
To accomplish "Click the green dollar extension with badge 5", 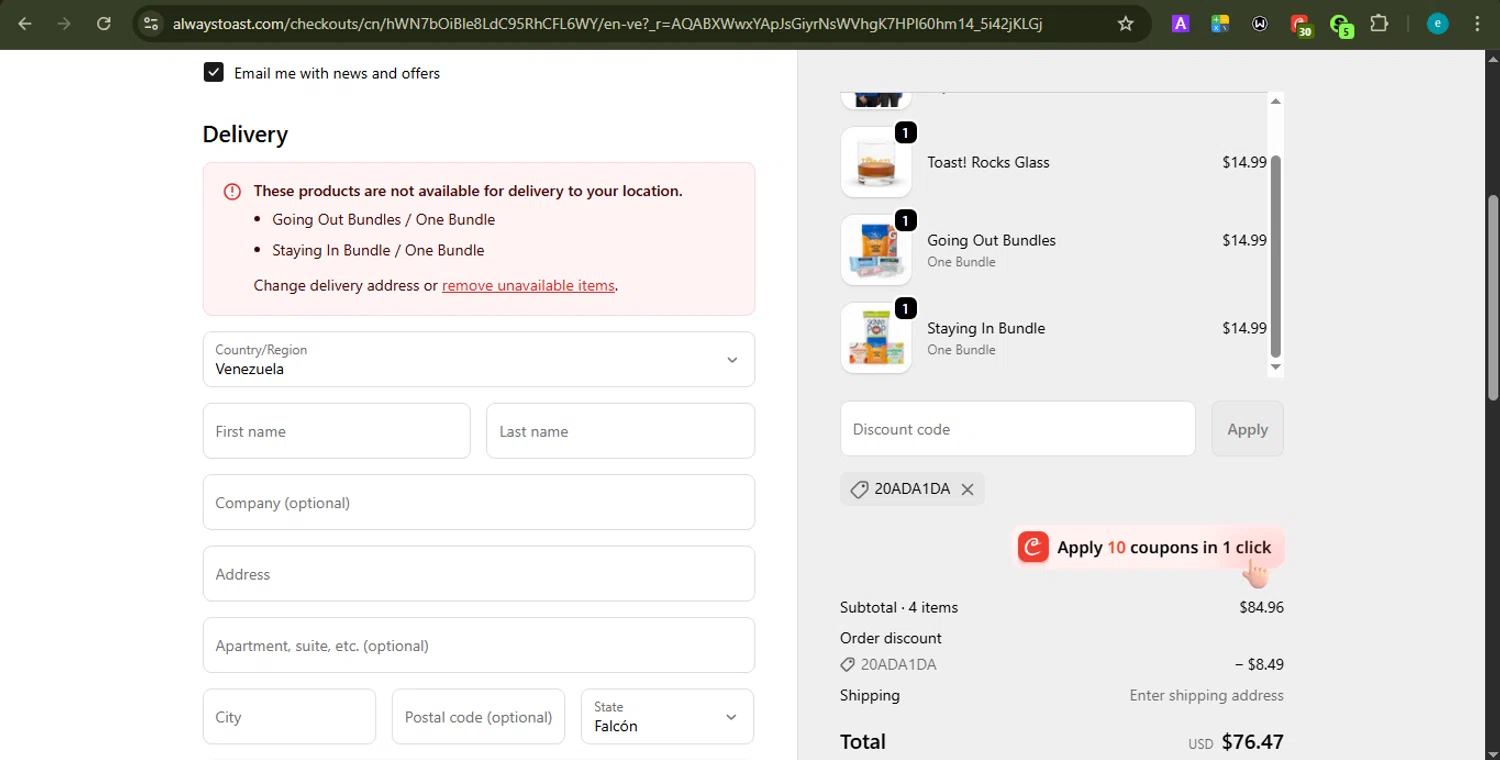I will tap(1340, 24).
